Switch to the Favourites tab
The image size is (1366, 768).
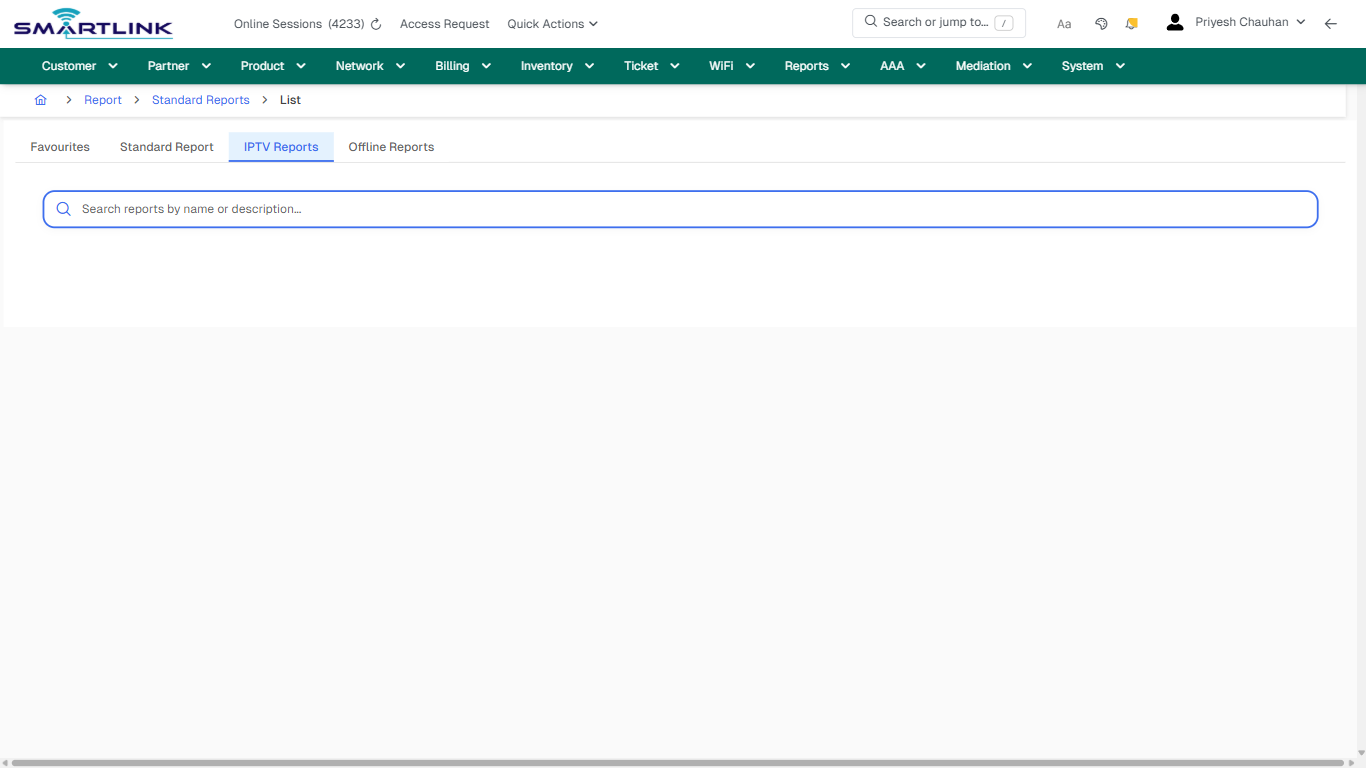click(59, 146)
